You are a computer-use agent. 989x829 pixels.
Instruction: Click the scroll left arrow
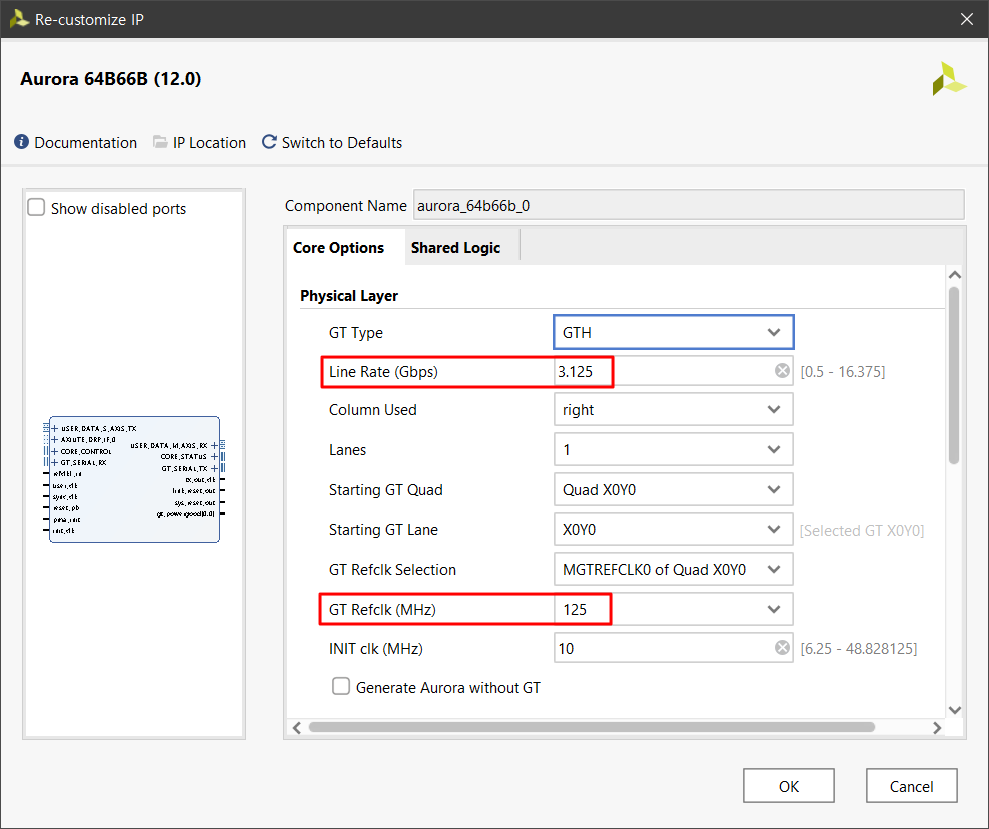[x=296, y=727]
